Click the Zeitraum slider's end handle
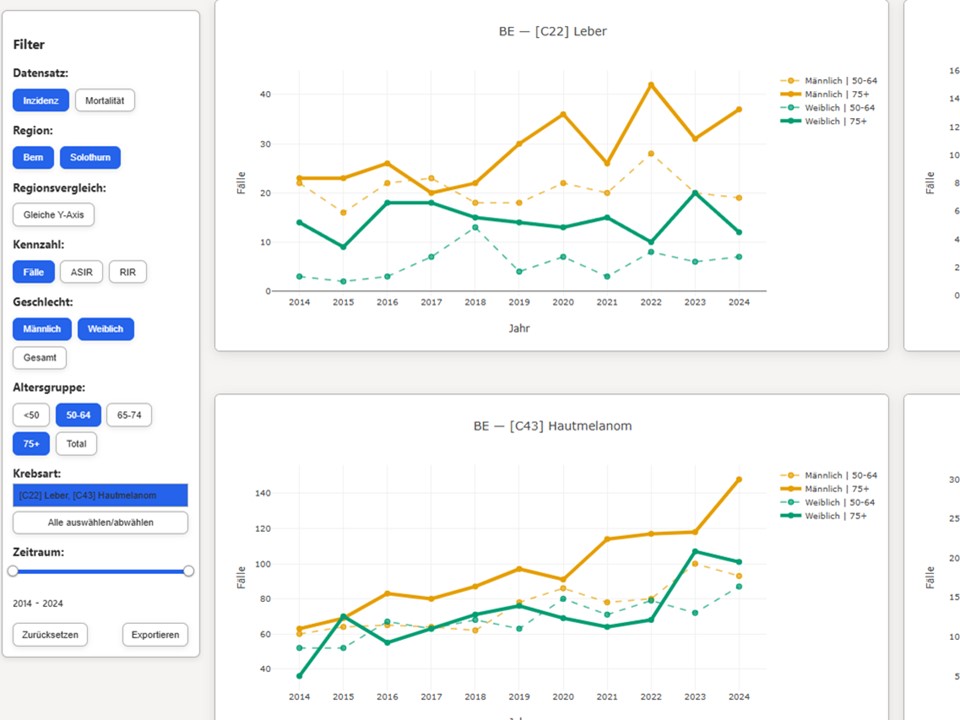This screenshot has width=960, height=720. pyautogui.click(x=189, y=571)
